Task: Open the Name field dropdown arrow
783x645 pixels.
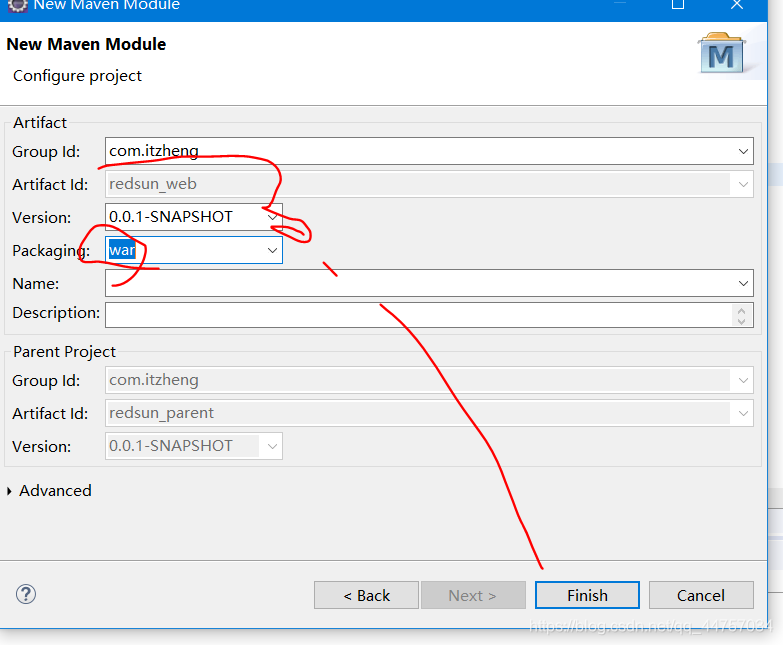Action: [x=743, y=283]
